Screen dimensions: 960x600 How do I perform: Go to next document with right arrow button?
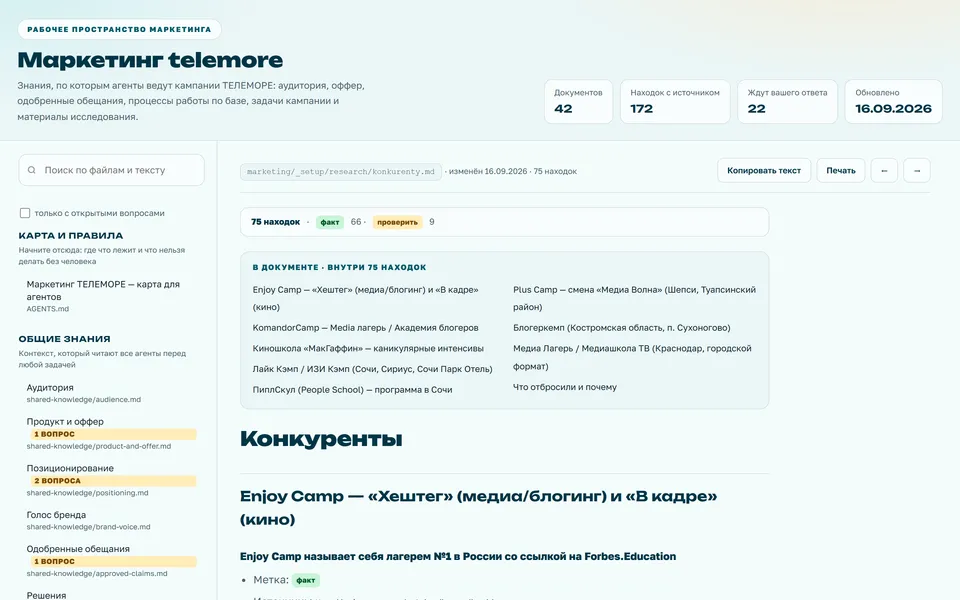[x=917, y=171]
